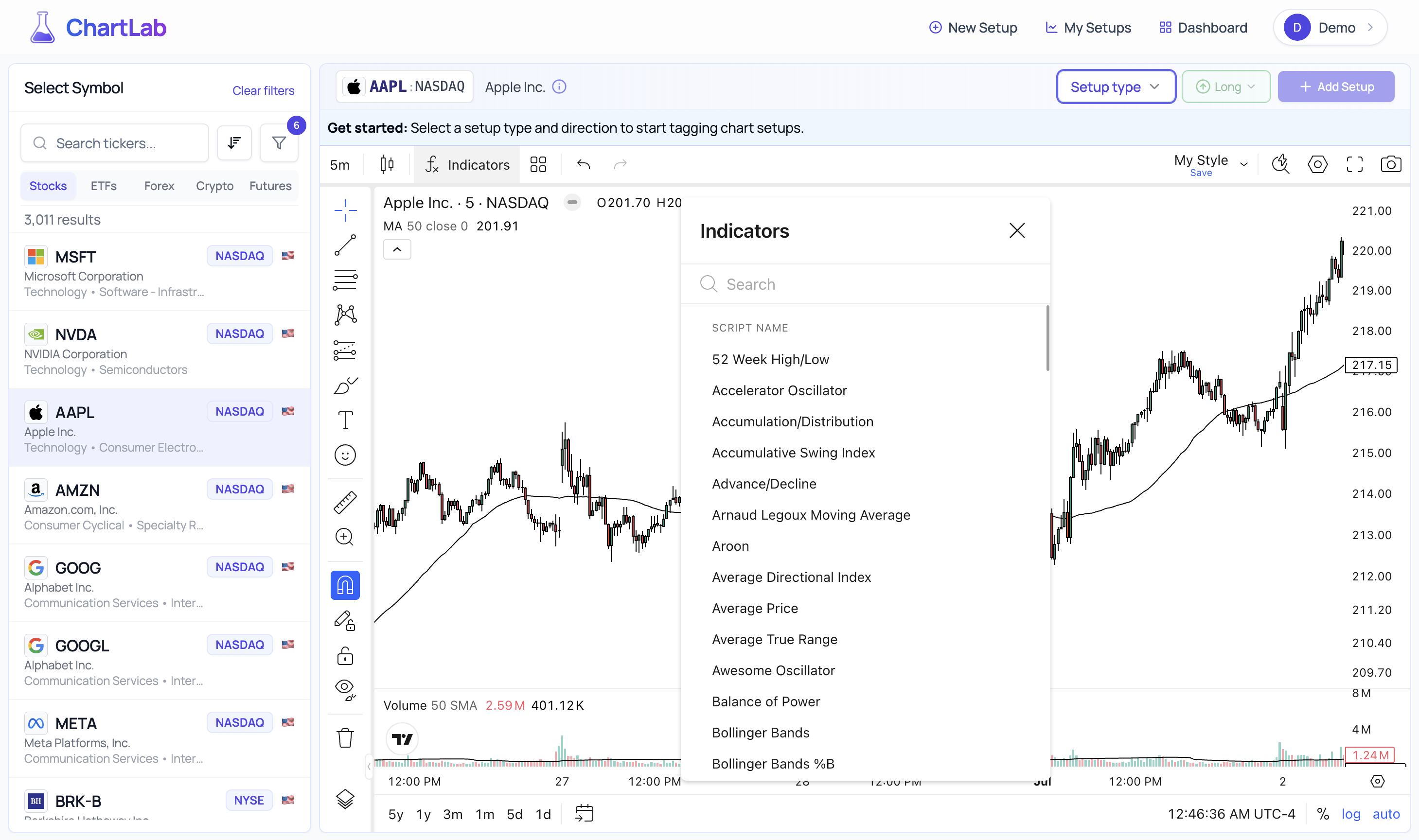Image resolution: width=1419 pixels, height=840 pixels.
Task: Open the 5m interval selector
Action: pos(340,164)
